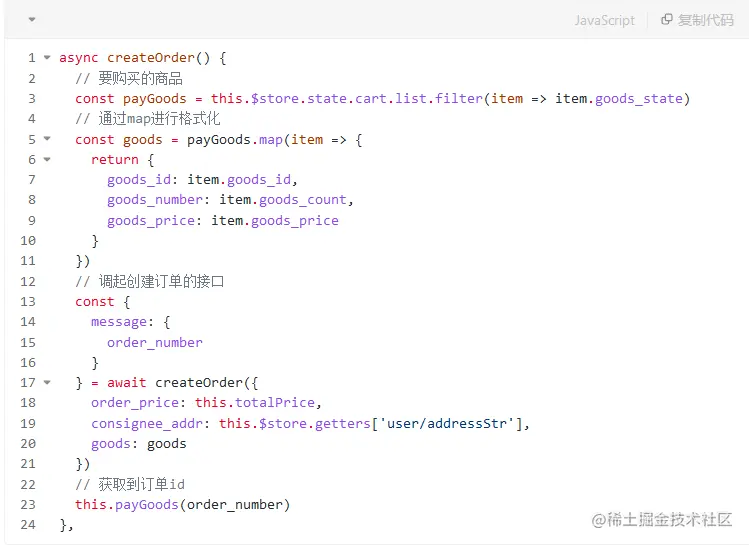Click the goods_price key on line 9

pos(151,221)
